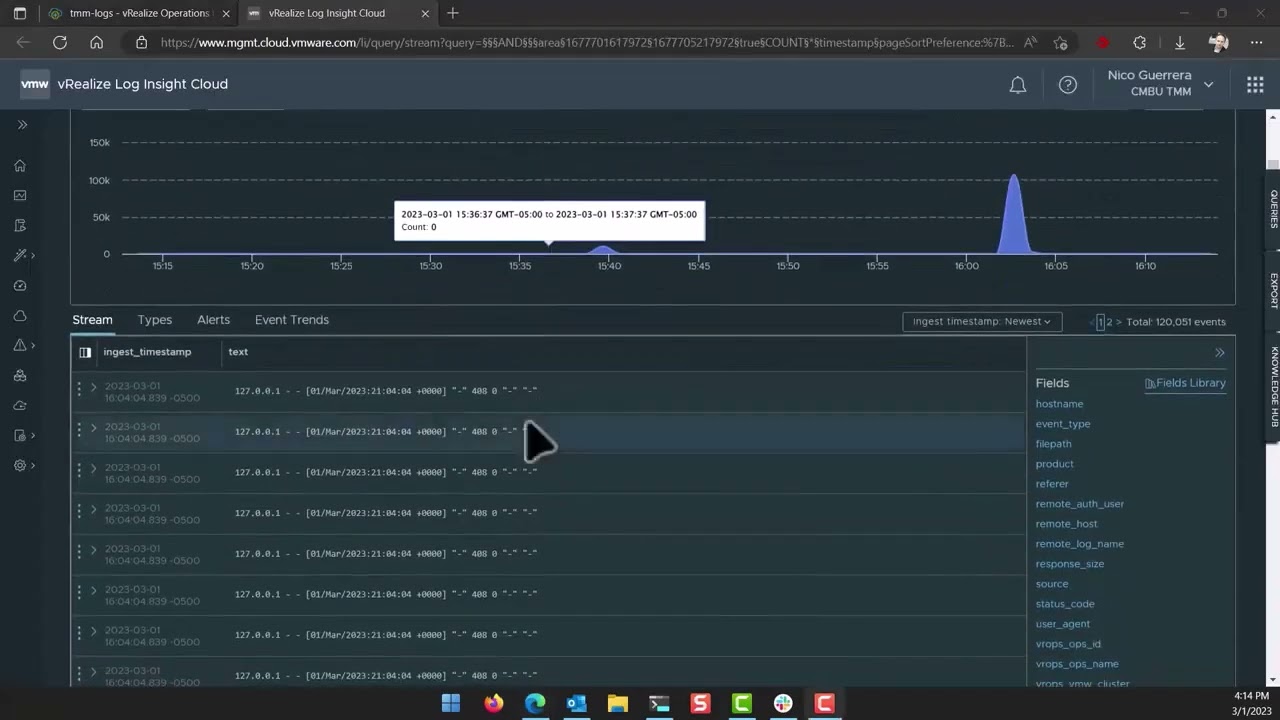Toggle the column chooser icon beside ingest_timestamp
The image size is (1280, 720).
(85, 352)
